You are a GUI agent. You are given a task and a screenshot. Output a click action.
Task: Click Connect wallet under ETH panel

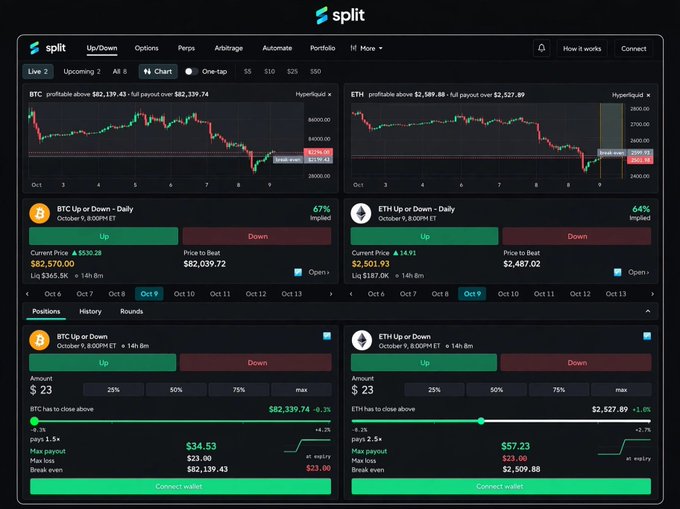coord(501,486)
